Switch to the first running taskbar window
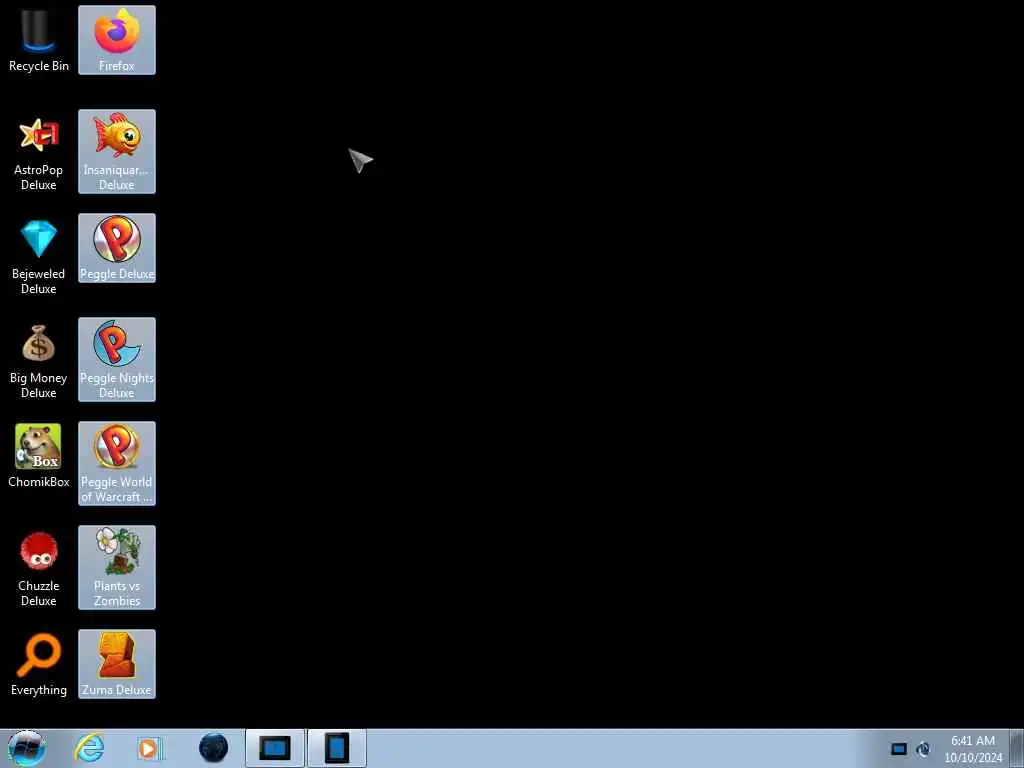Screen dimensions: 1024x768 tap(275, 748)
